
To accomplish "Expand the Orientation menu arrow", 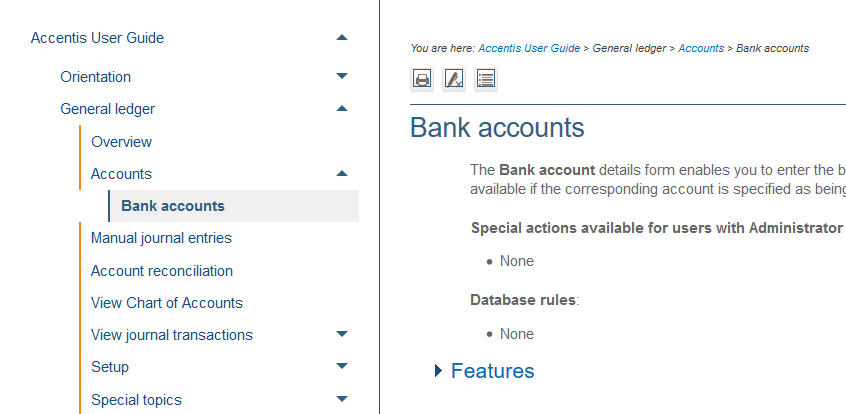I will 342,76.
